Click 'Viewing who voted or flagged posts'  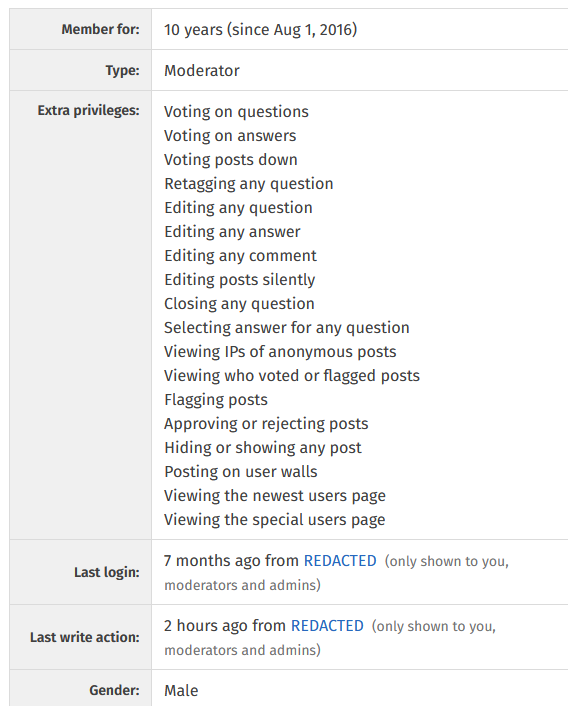tap(292, 376)
